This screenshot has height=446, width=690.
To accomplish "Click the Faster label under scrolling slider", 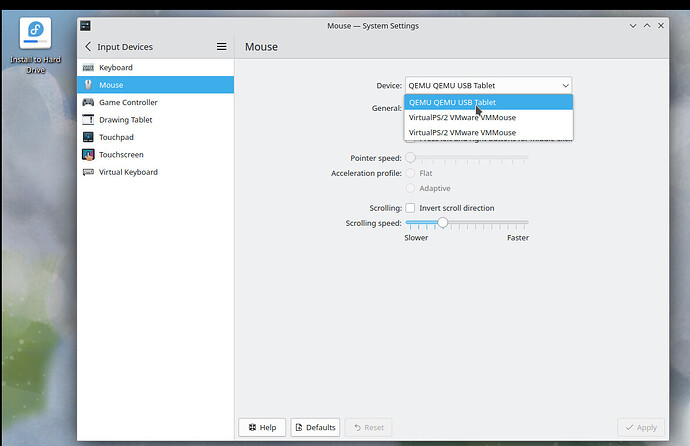I will (x=518, y=238).
